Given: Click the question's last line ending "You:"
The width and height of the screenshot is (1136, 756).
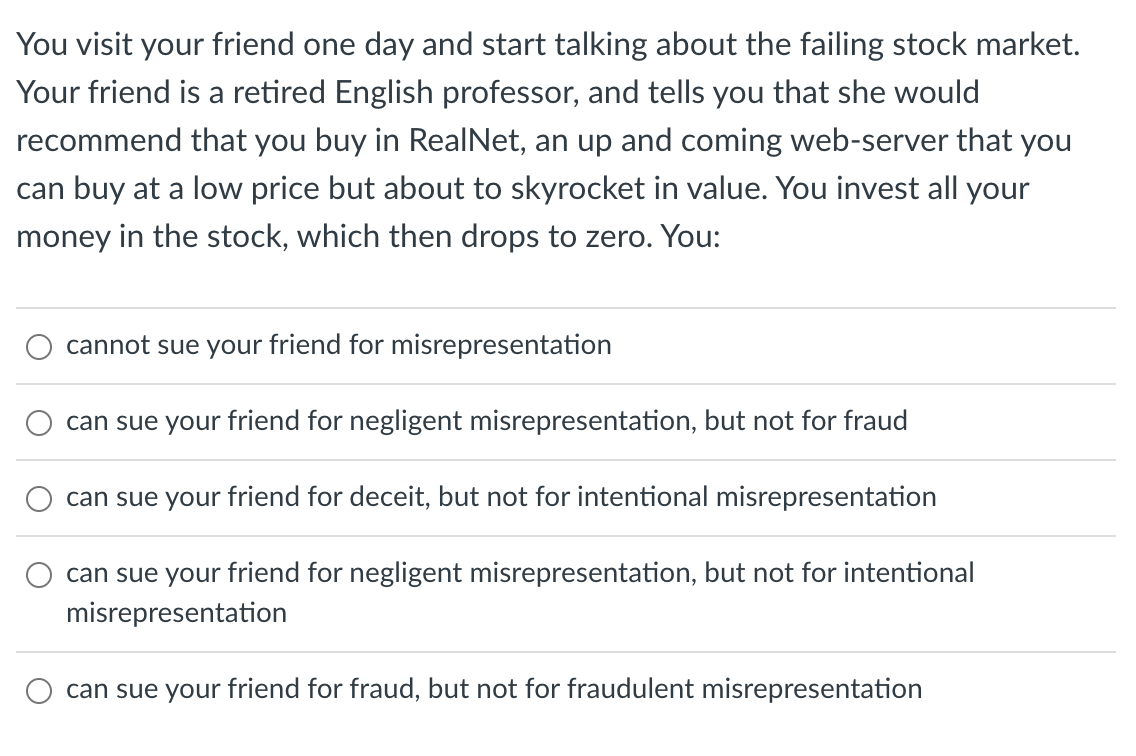Looking at the screenshot, I should tap(367, 236).
